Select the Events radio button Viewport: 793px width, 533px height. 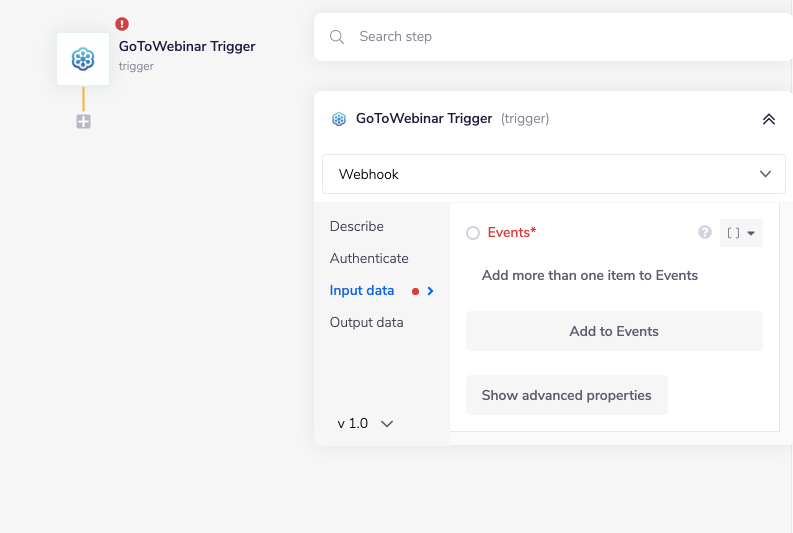[473, 233]
